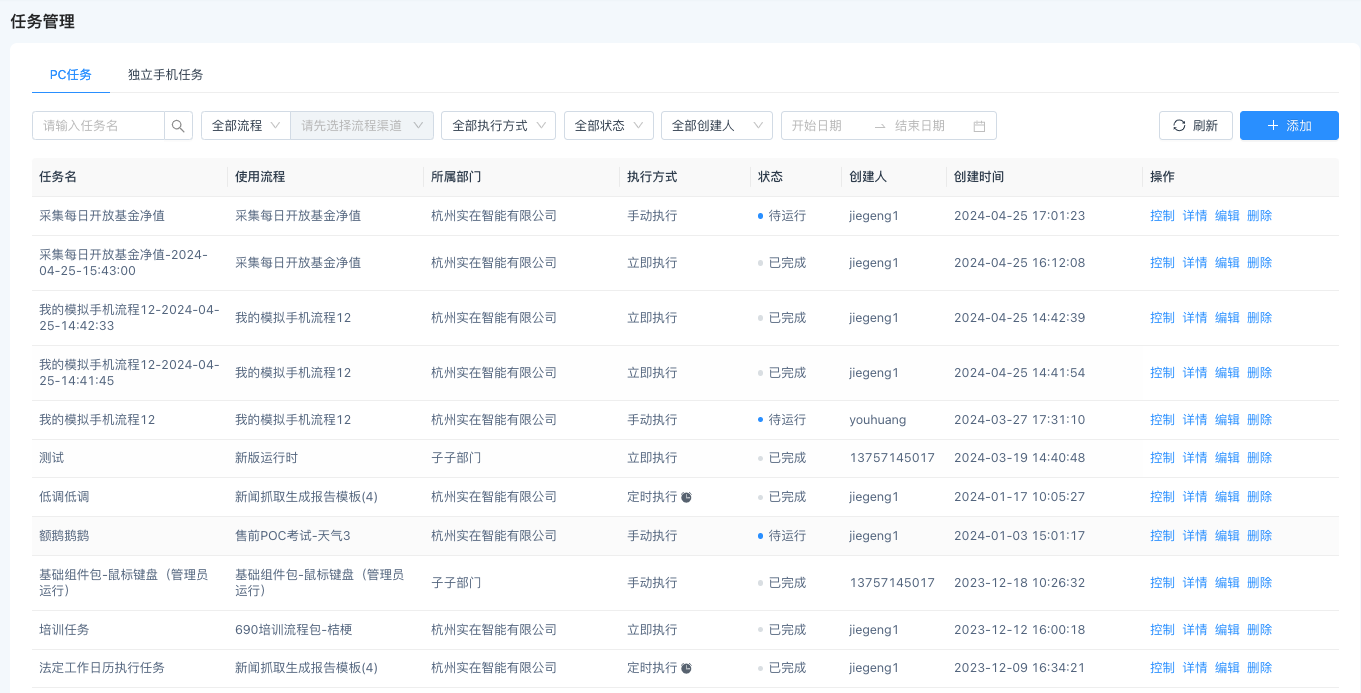Click the search magnifier icon
This screenshot has width=1361, height=693.
click(x=178, y=126)
